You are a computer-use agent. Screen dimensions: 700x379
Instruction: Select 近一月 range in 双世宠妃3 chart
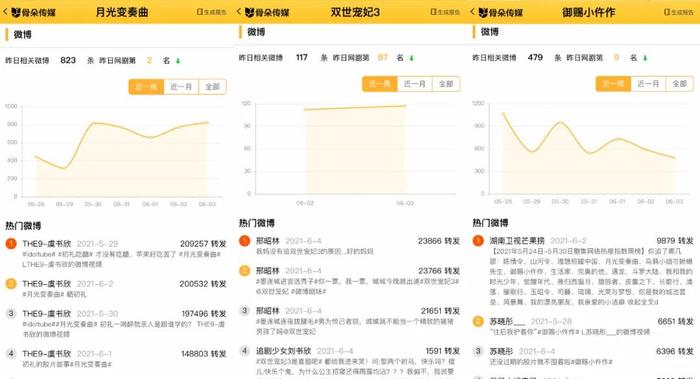coord(414,84)
